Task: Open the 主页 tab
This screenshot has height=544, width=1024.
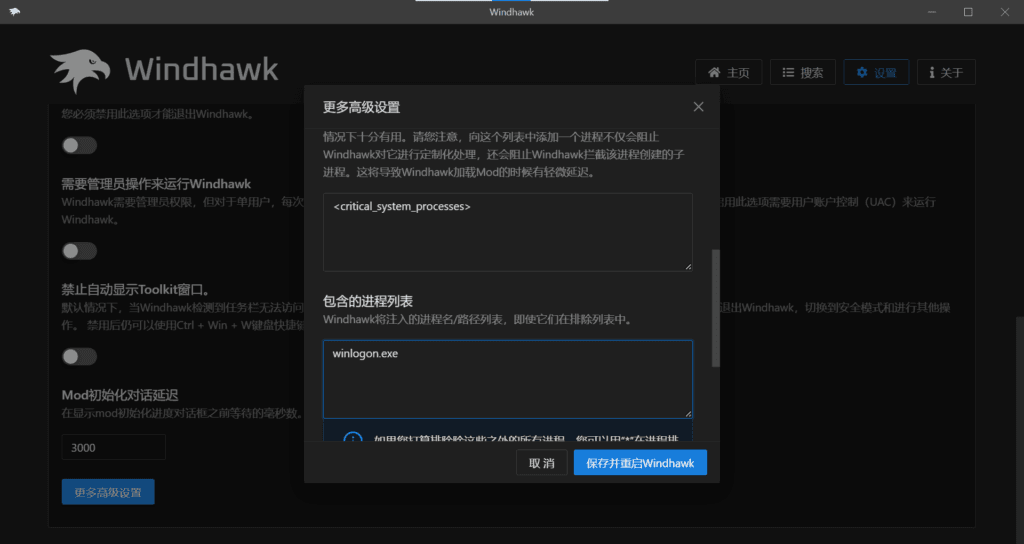Action: point(728,72)
